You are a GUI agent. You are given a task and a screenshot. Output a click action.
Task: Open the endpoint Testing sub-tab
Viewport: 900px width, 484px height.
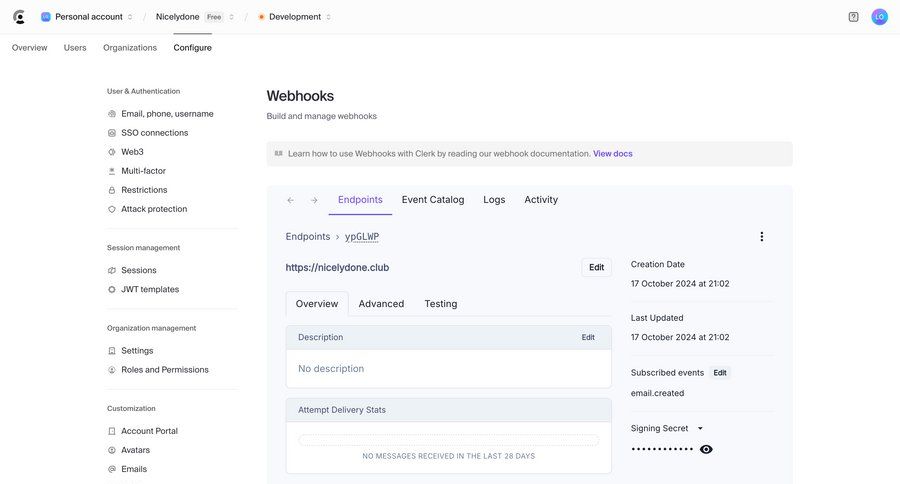[441, 304]
